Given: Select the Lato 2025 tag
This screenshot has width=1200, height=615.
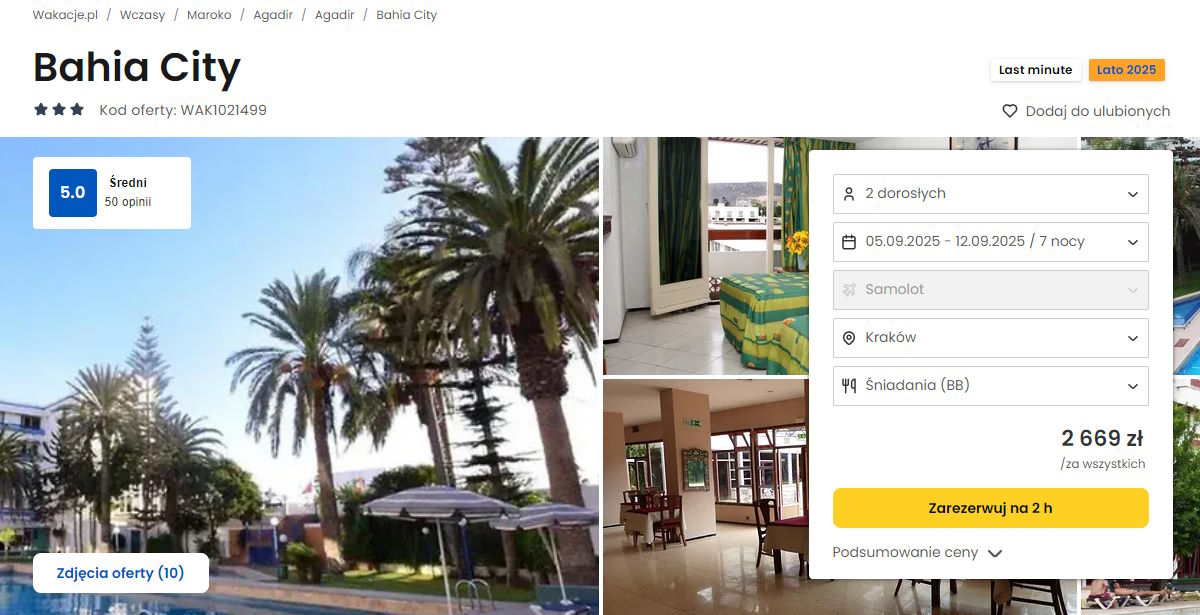Looking at the screenshot, I should [1126, 70].
